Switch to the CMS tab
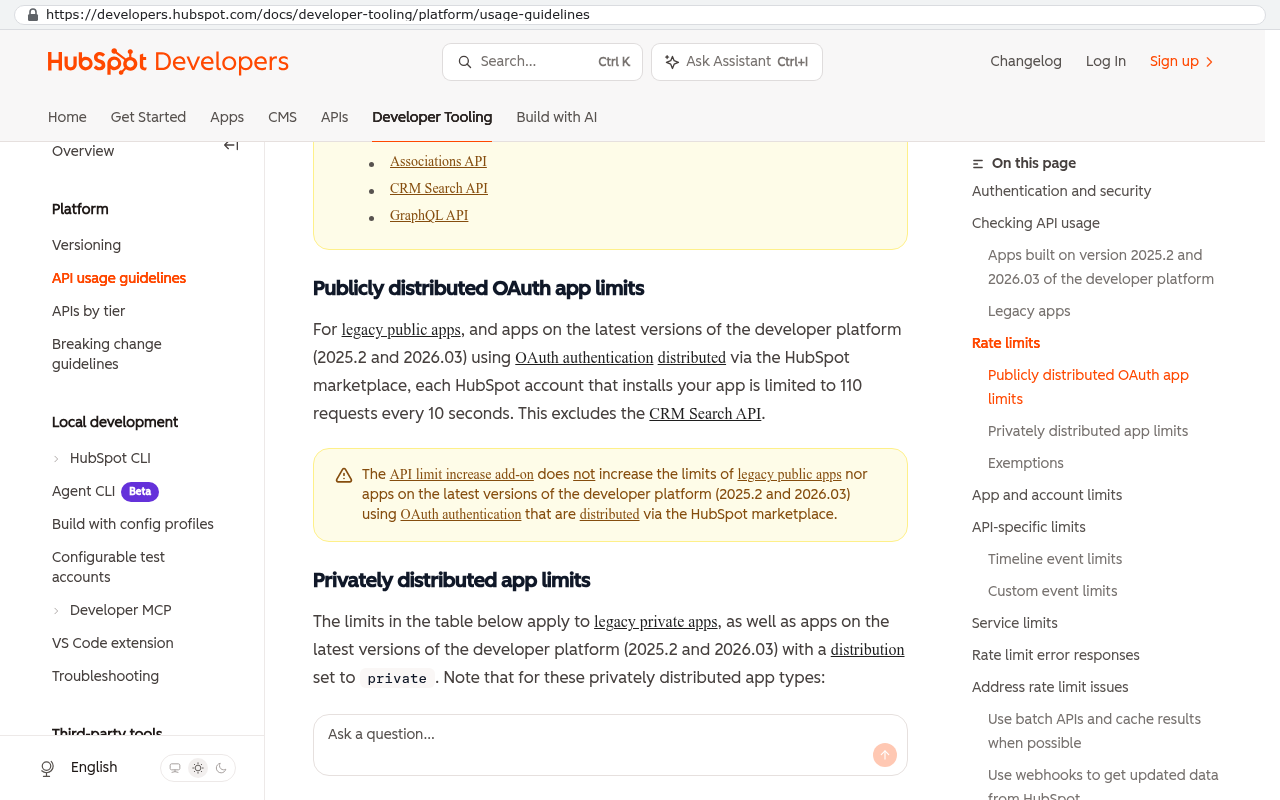The image size is (1280, 800). [x=282, y=117]
